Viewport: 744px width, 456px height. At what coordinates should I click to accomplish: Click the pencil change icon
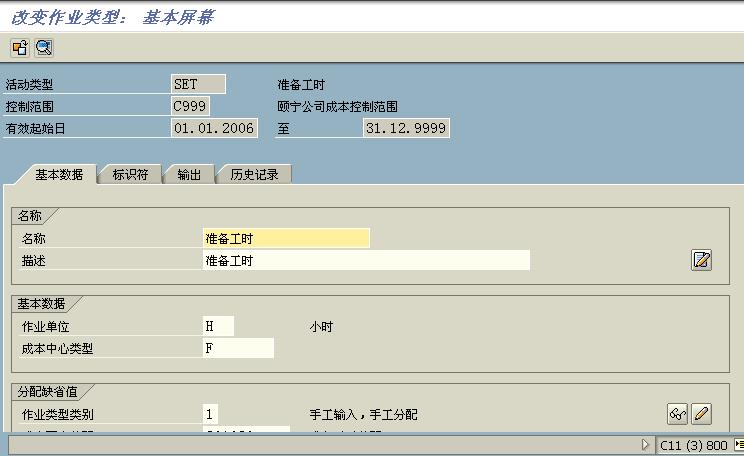(x=701, y=414)
